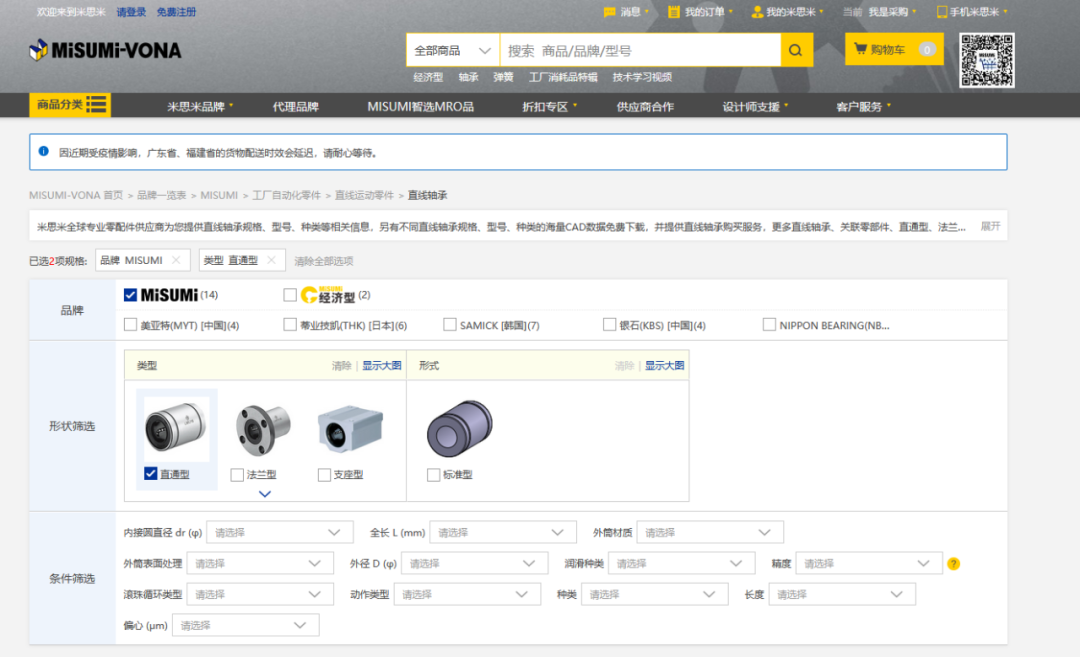Click 显示大图 in 形式 panel

click(664, 366)
